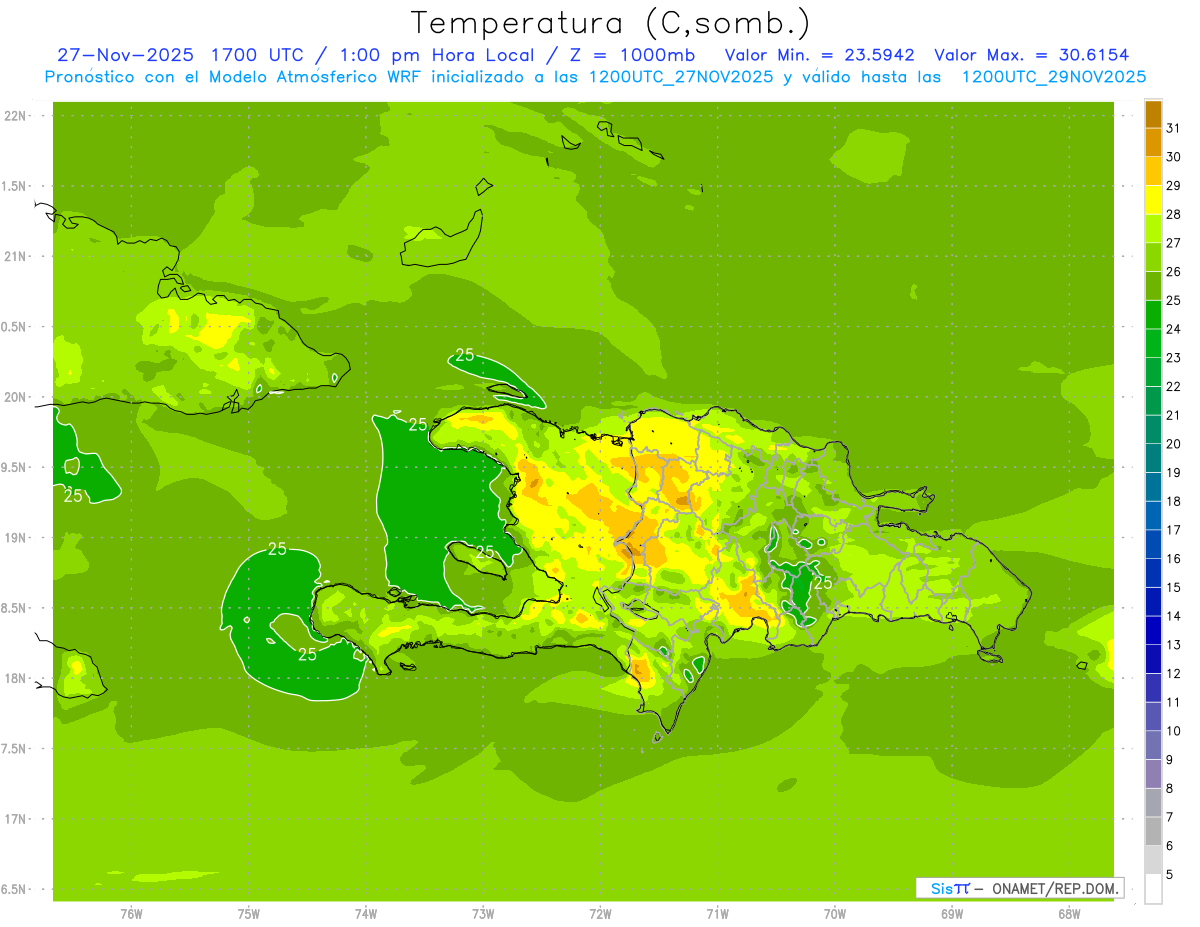Click the legend label 27
The width and height of the screenshot is (1200, 927).
click(1173, 243)
